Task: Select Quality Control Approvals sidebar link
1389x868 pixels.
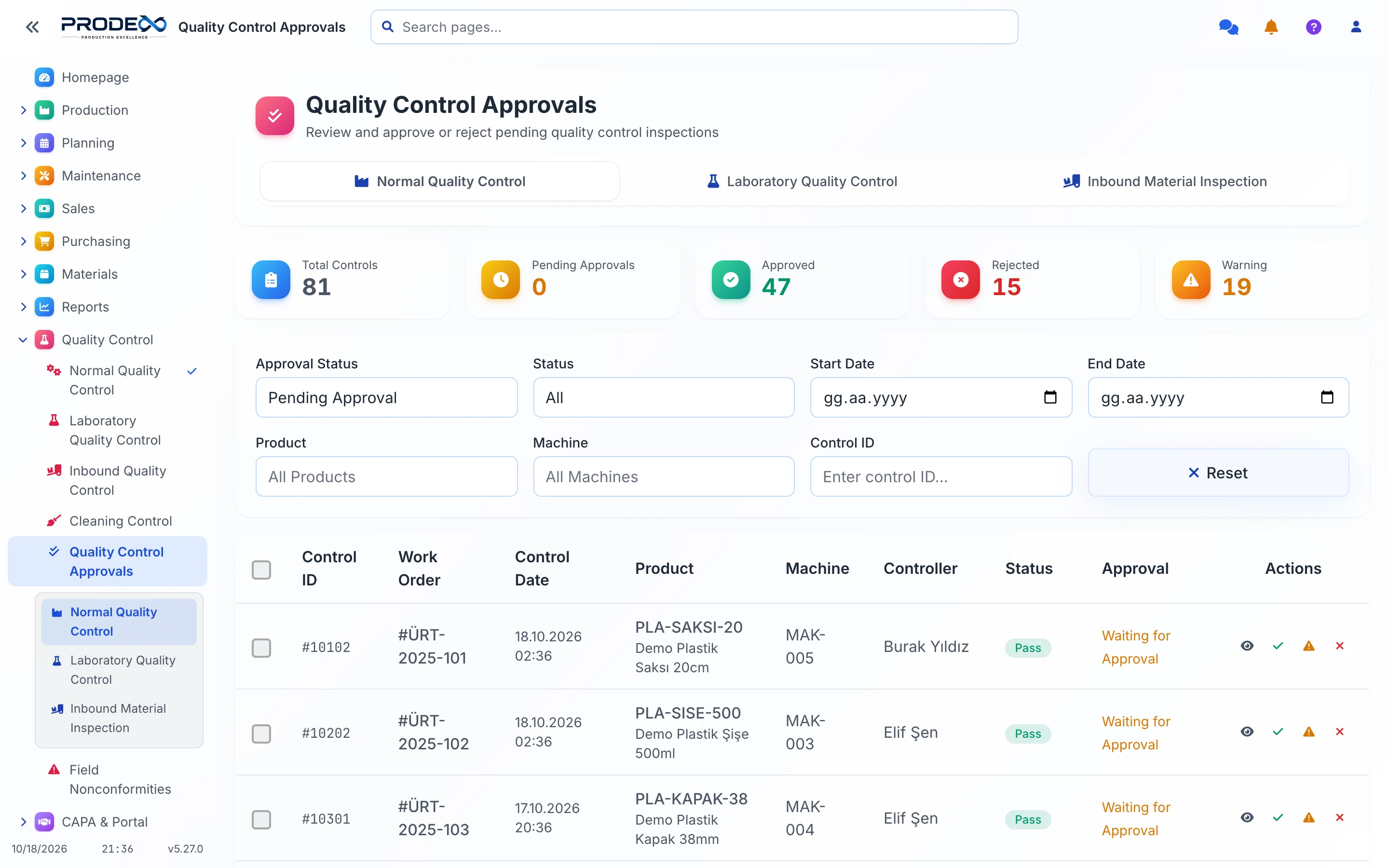Action: click(108, 561)
